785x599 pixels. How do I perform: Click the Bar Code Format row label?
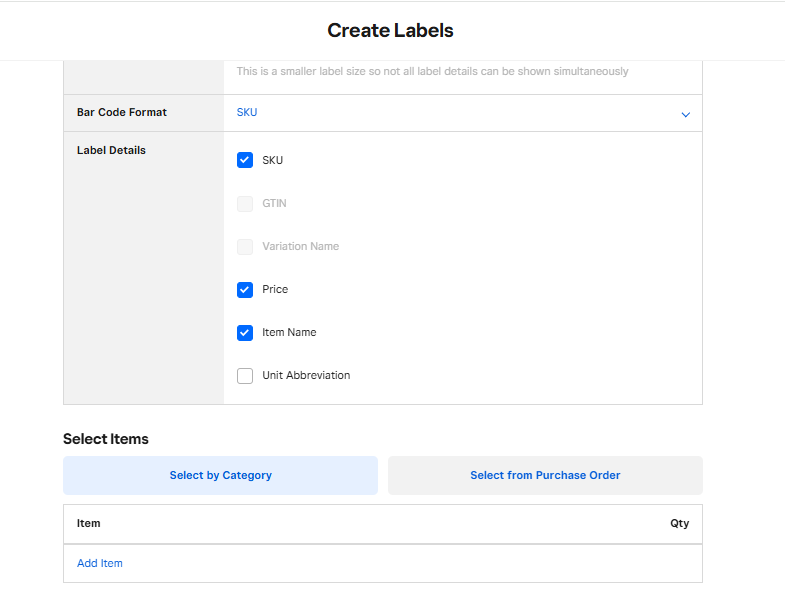(x=122, y=113)
